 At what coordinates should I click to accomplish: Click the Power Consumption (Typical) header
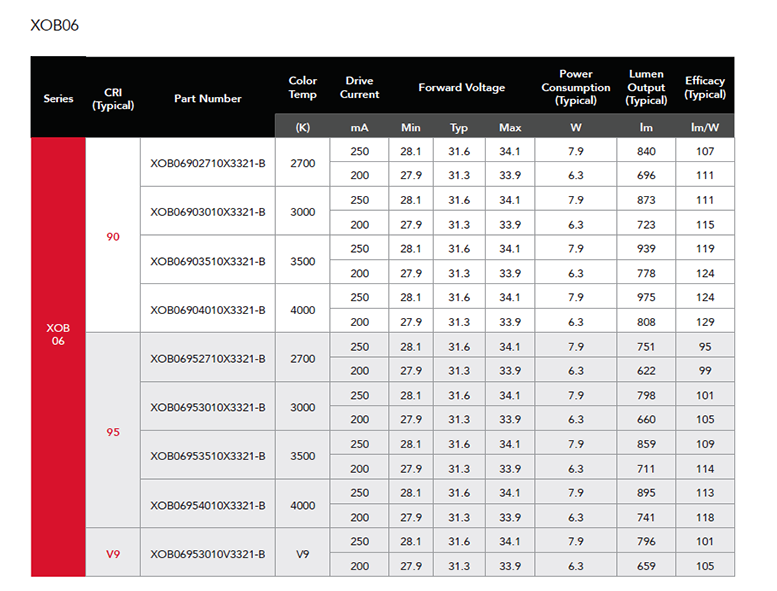pos(576,87)
